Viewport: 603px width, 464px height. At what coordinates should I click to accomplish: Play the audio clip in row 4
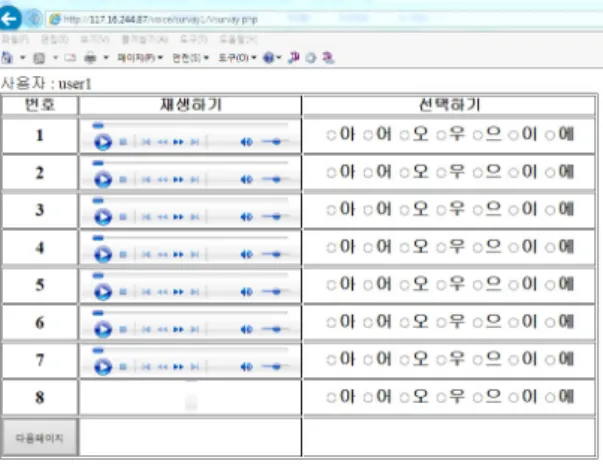(x=103, y=254)
